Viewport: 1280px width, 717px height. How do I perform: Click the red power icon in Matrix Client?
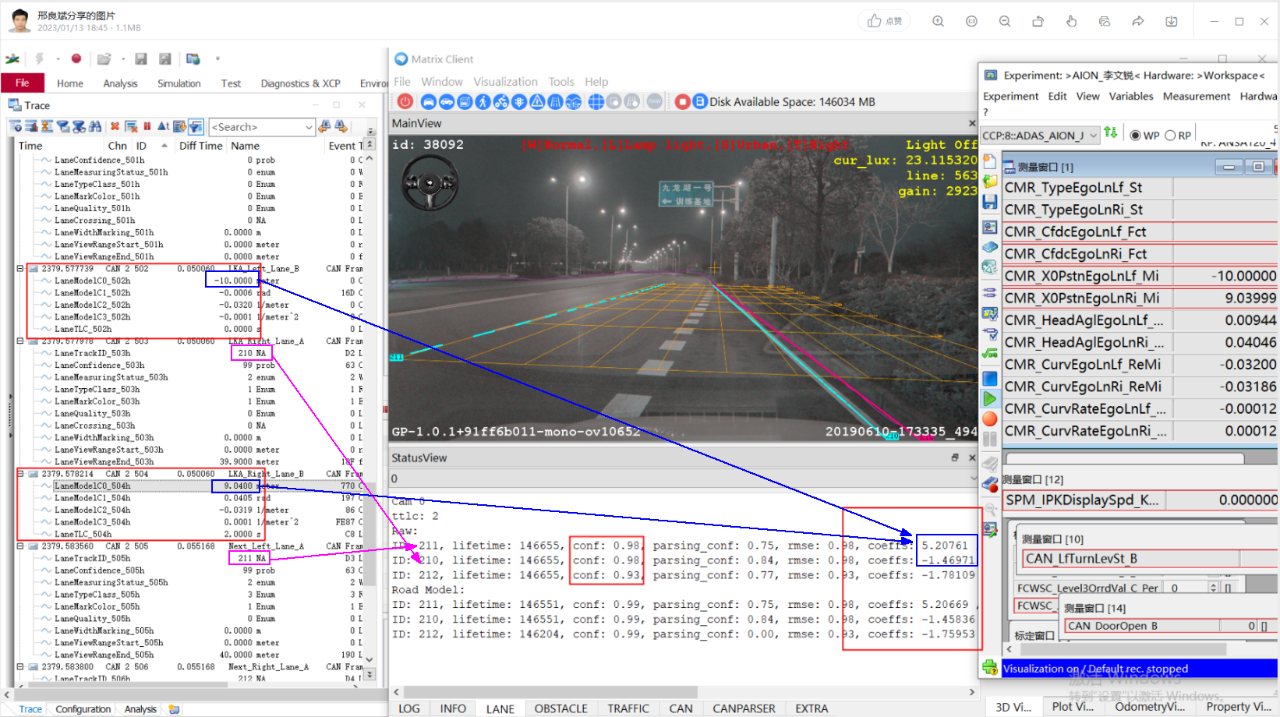pyautogui.click(x=405, y=101)
